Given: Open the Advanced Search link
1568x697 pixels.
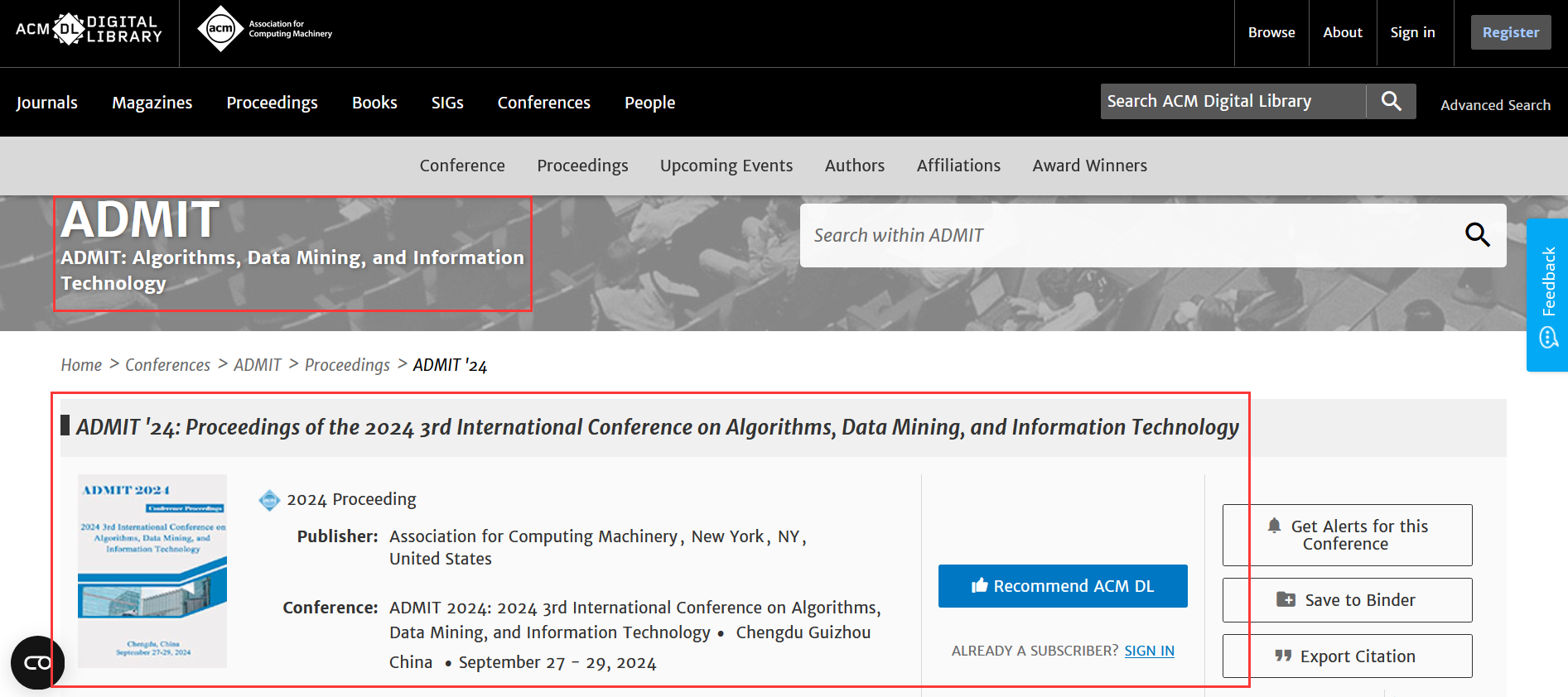Looking at the screenshot, I should coord(1495,105).
